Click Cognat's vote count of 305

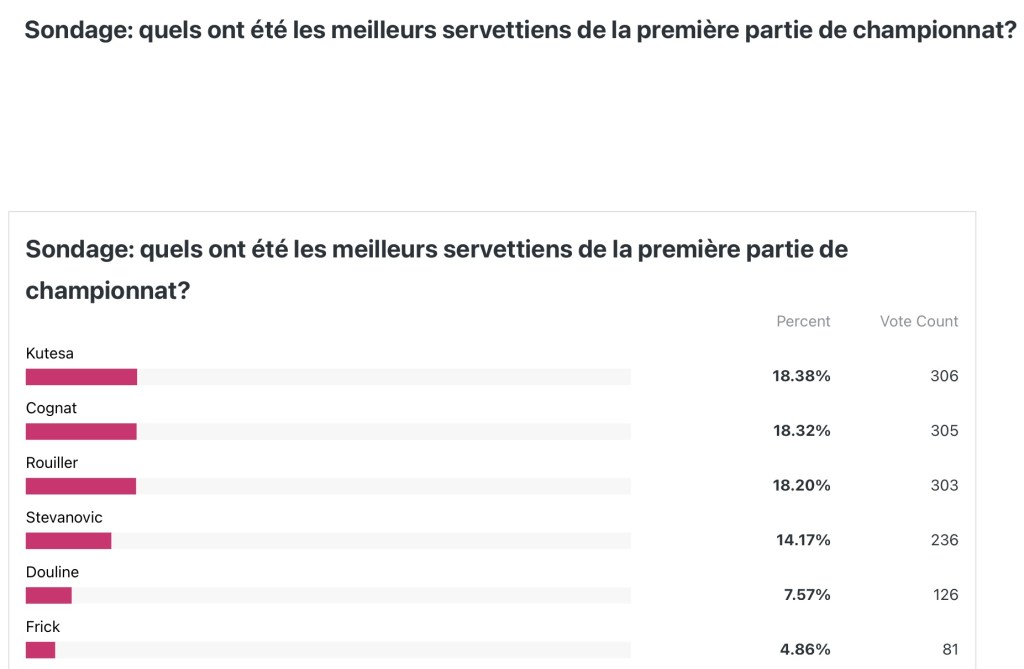click(944, 431)
